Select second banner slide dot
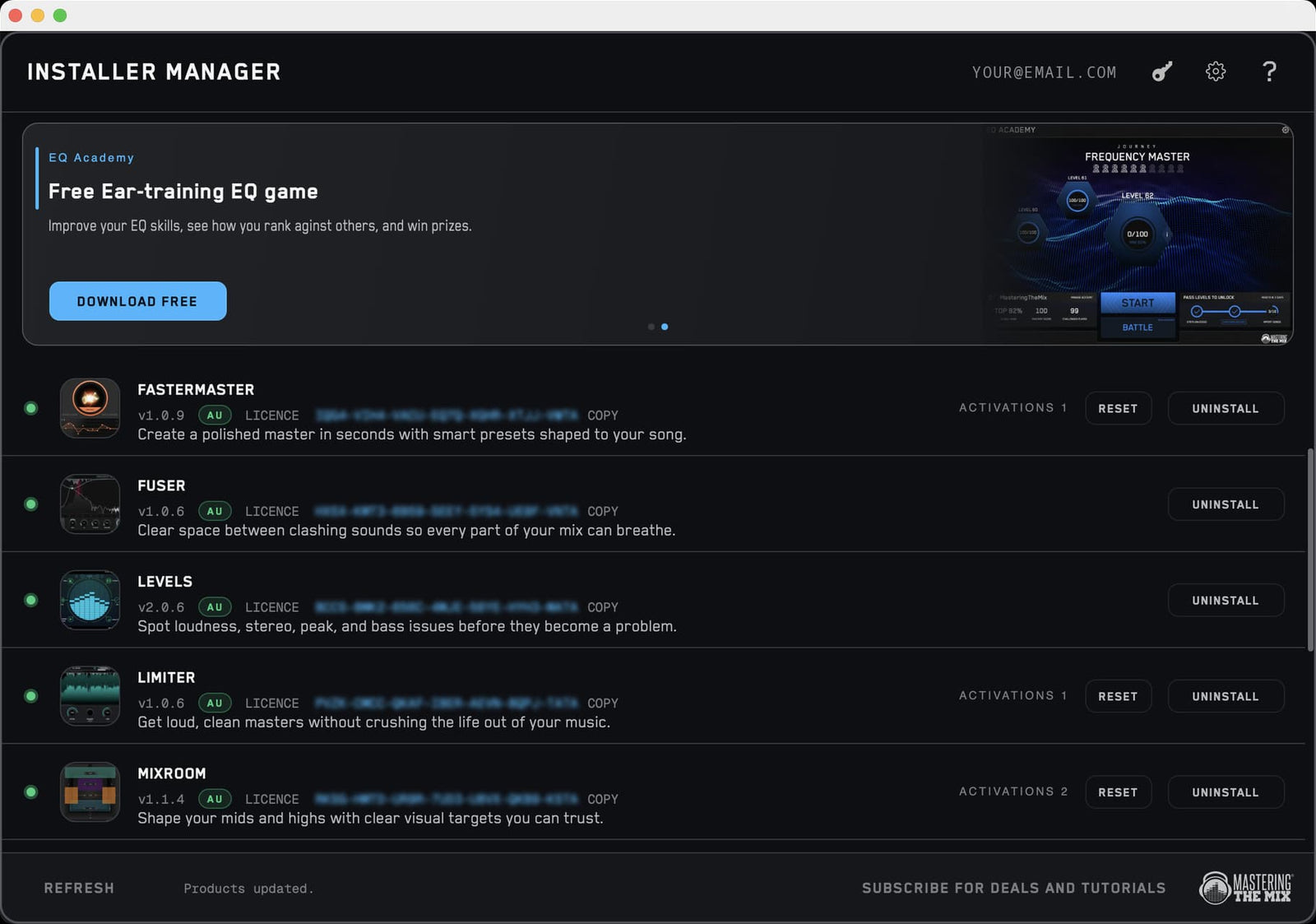 [x=665, y=327]
